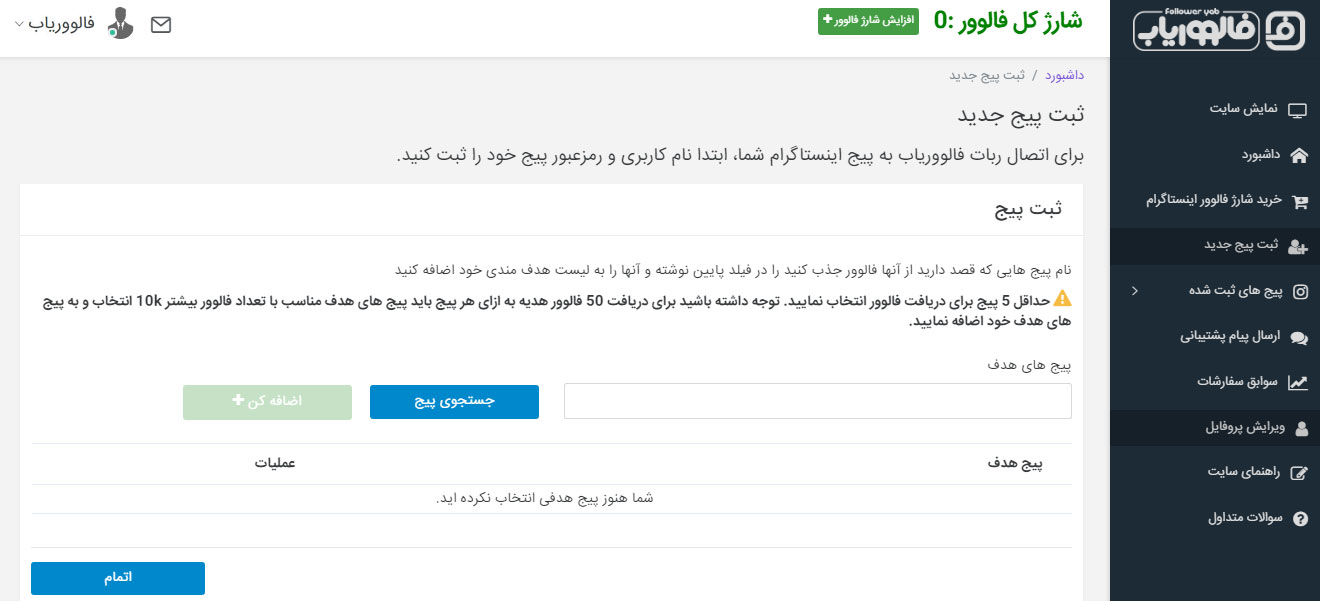Open the فالووریاب user dropdown chevron
Viewport: 1320px width, 602px height.
click(19, 23)
